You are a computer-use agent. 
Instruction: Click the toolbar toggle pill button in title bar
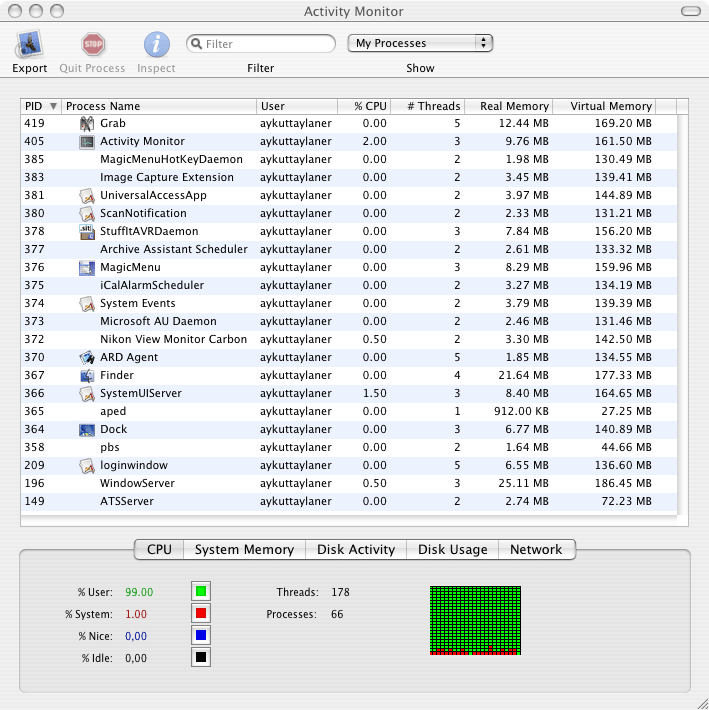point(691,11)
